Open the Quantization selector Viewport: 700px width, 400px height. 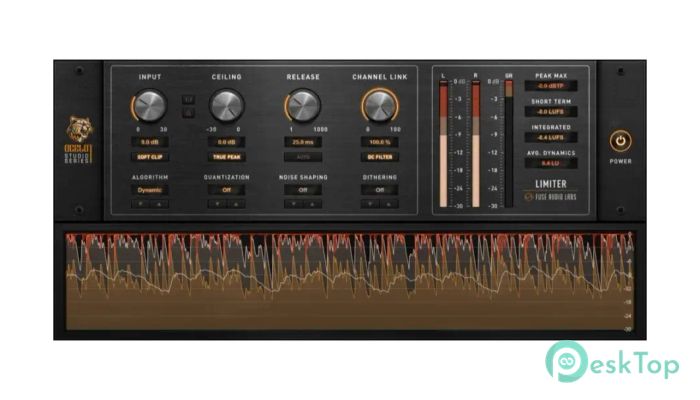coord(226,189)
